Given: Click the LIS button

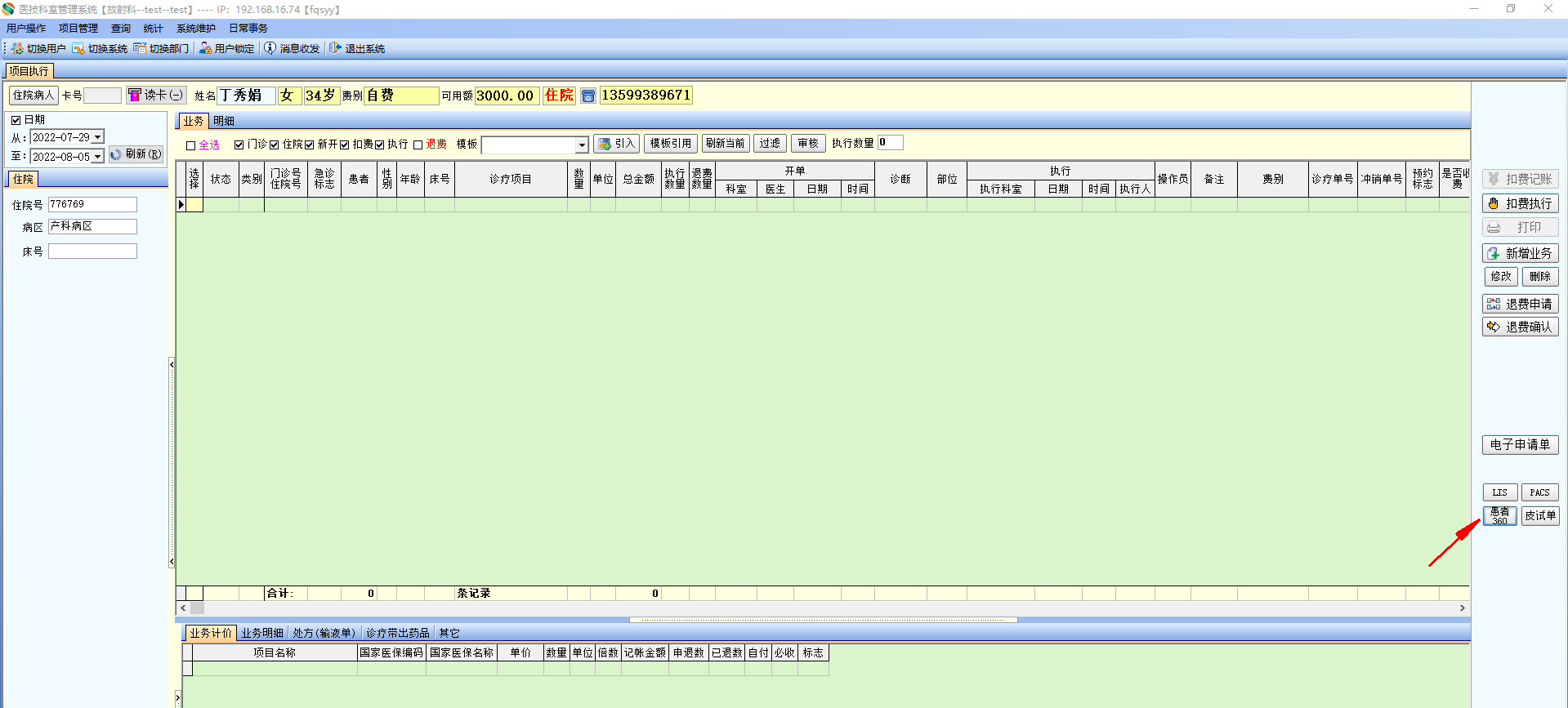Looking at the screenshot, I should (1500, 492).
